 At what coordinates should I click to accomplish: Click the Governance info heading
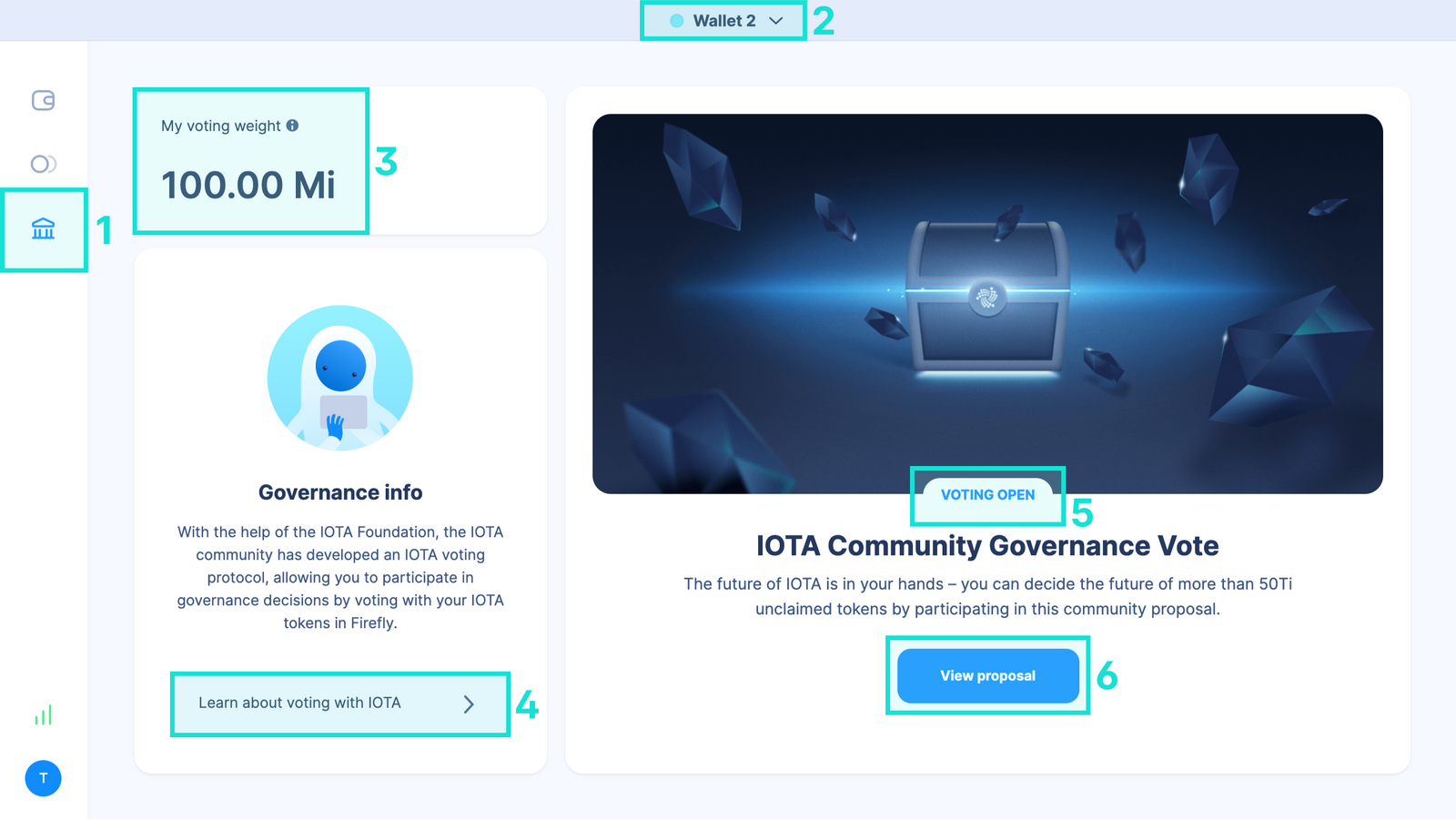(340, 492)
